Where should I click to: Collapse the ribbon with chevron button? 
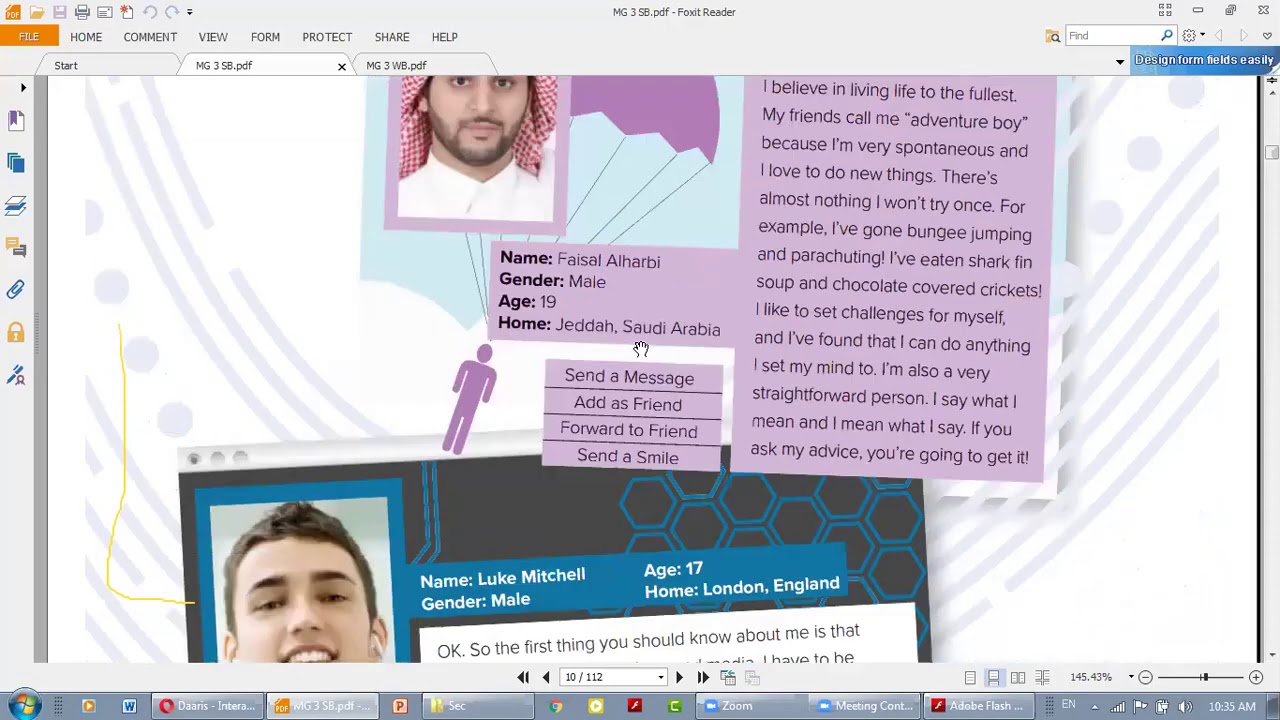click(x=1267, y=36)
